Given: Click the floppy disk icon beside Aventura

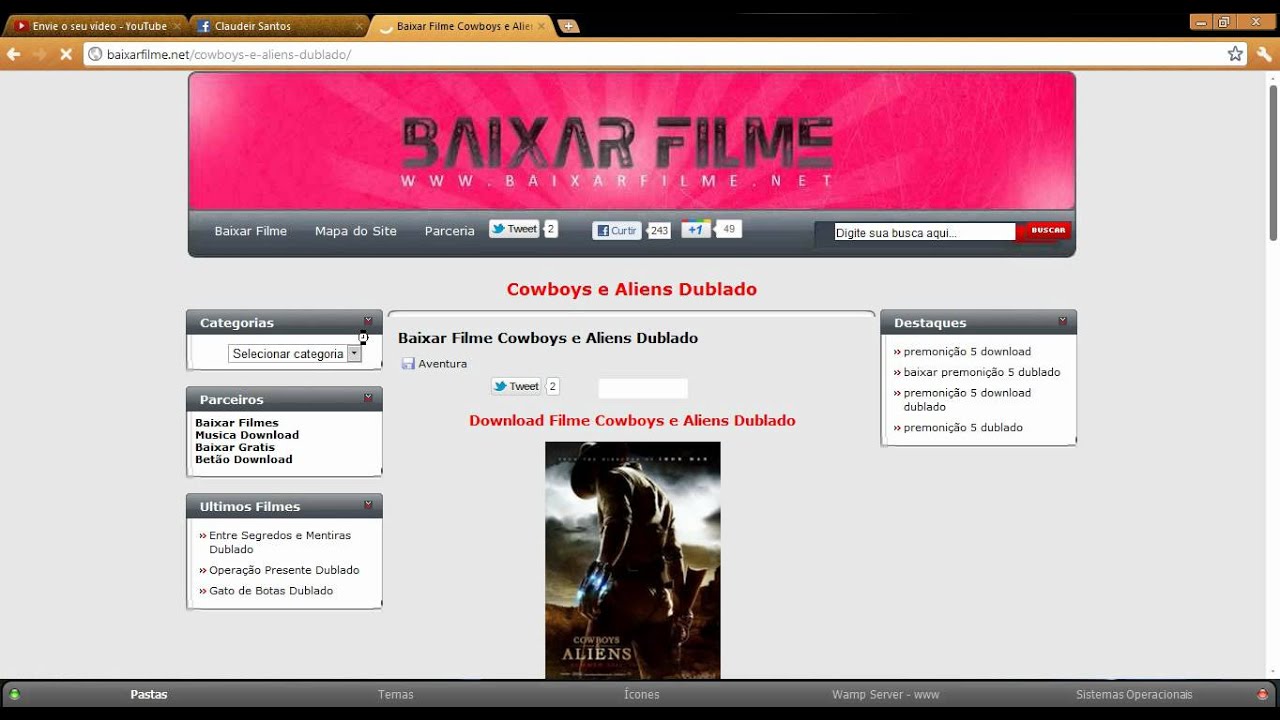Looking at the screenshot, I should 408,364.
